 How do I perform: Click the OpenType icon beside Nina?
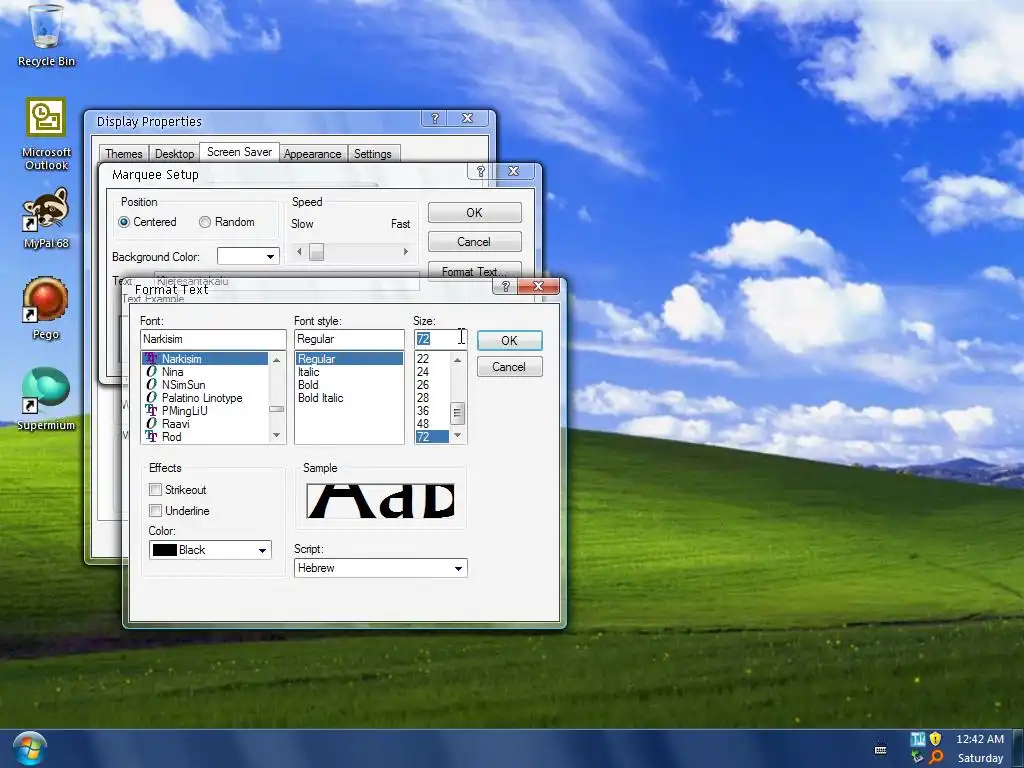(151, 372)
